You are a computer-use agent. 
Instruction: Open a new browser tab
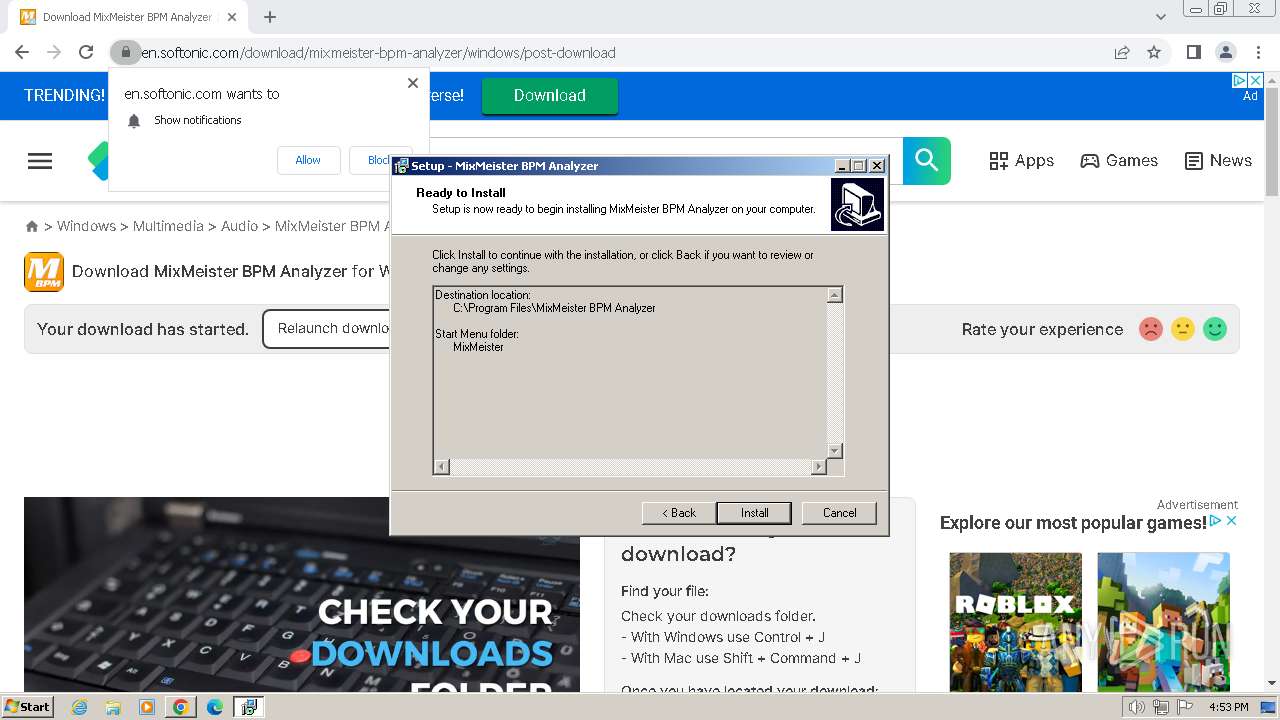pos(269,17)
